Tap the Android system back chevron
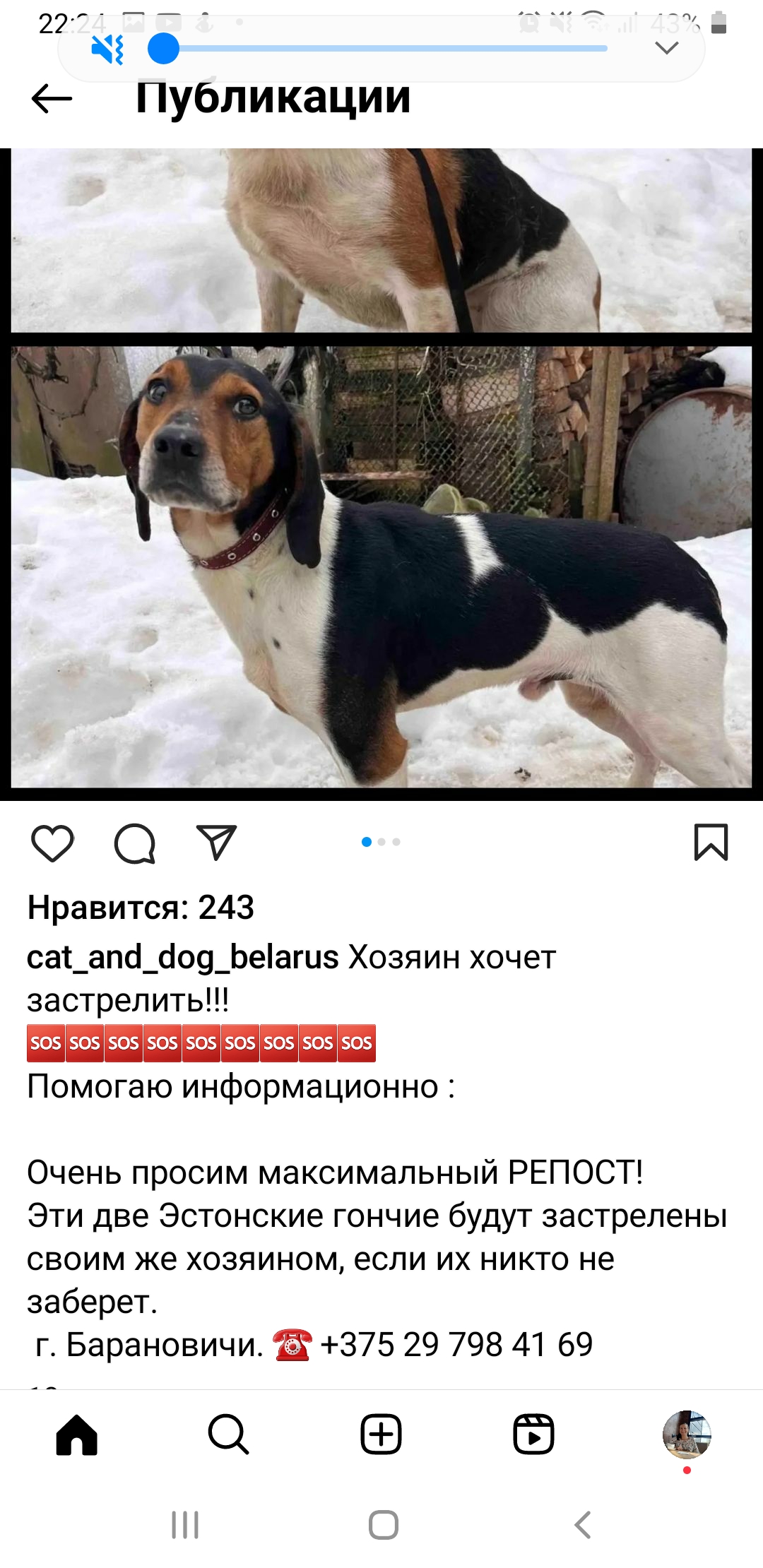 pos(582,1525)
